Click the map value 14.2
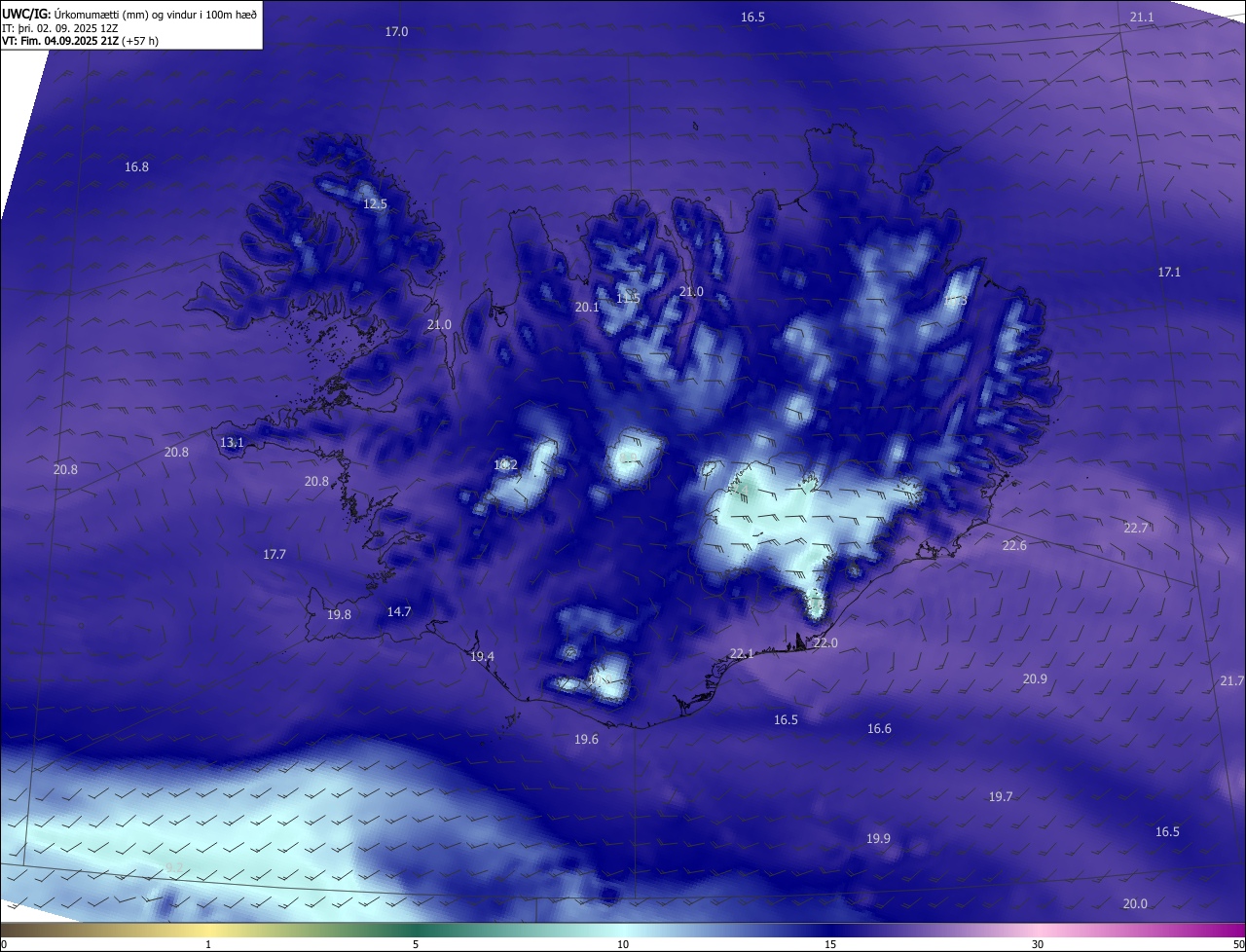This screenshot has height=952, width=1246. pos(505,464)
